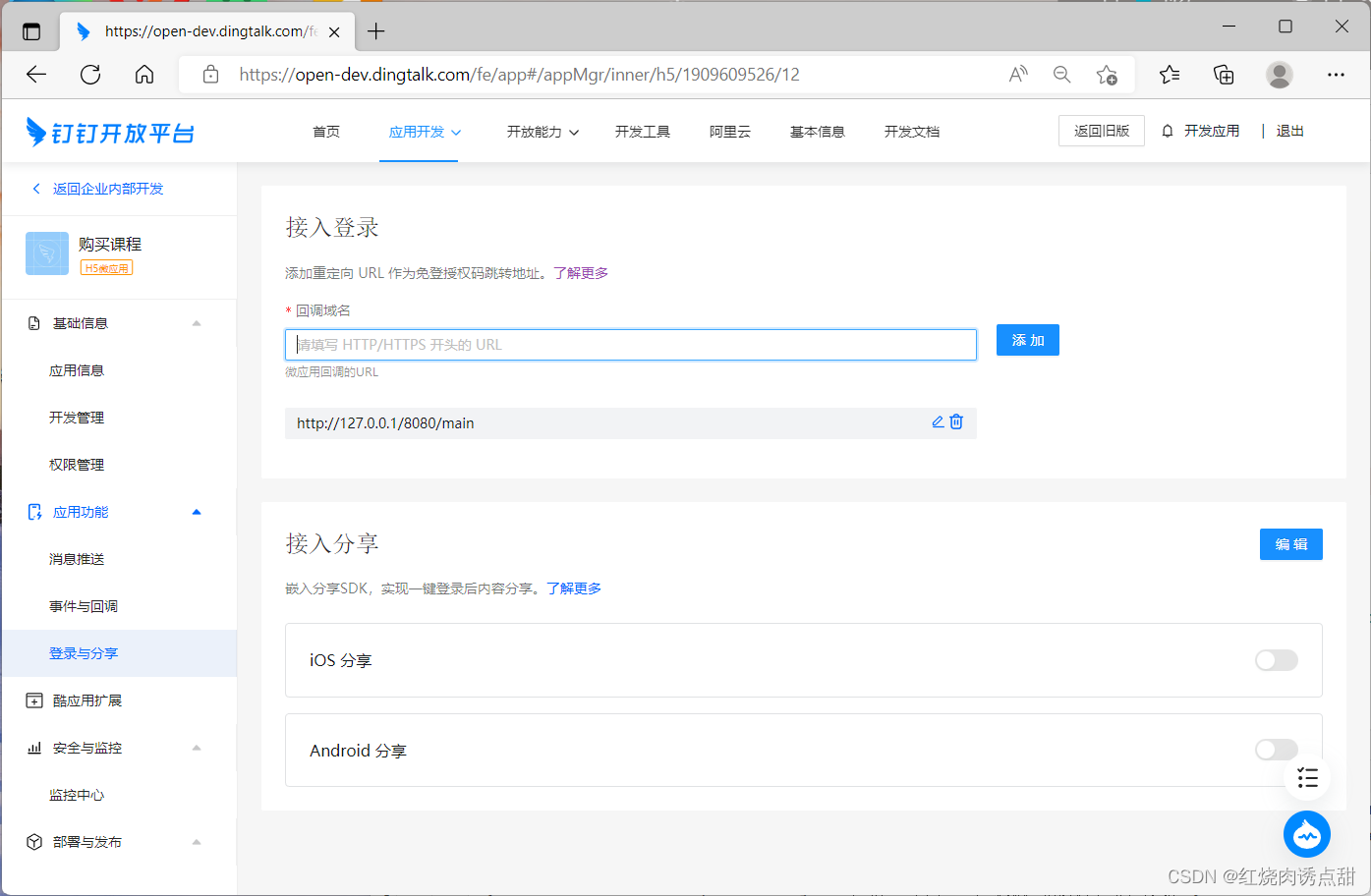The image size is (1371, 896).
Task: Click the 钉钉开放平台 logo
Action: [x=108, y=131]
